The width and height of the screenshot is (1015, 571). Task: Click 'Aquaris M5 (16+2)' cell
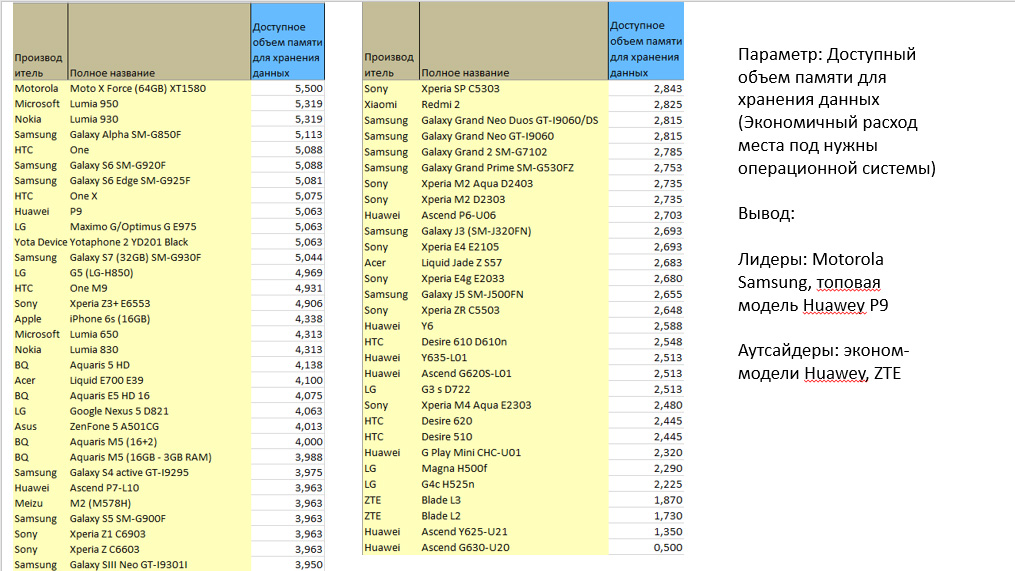[159, 442]
